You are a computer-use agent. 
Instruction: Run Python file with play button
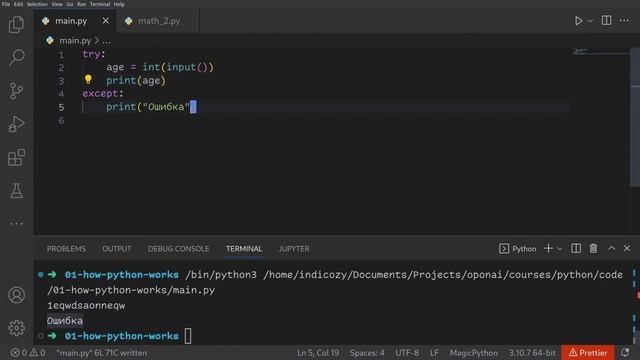pyautogui.click(x=578, y=21)
